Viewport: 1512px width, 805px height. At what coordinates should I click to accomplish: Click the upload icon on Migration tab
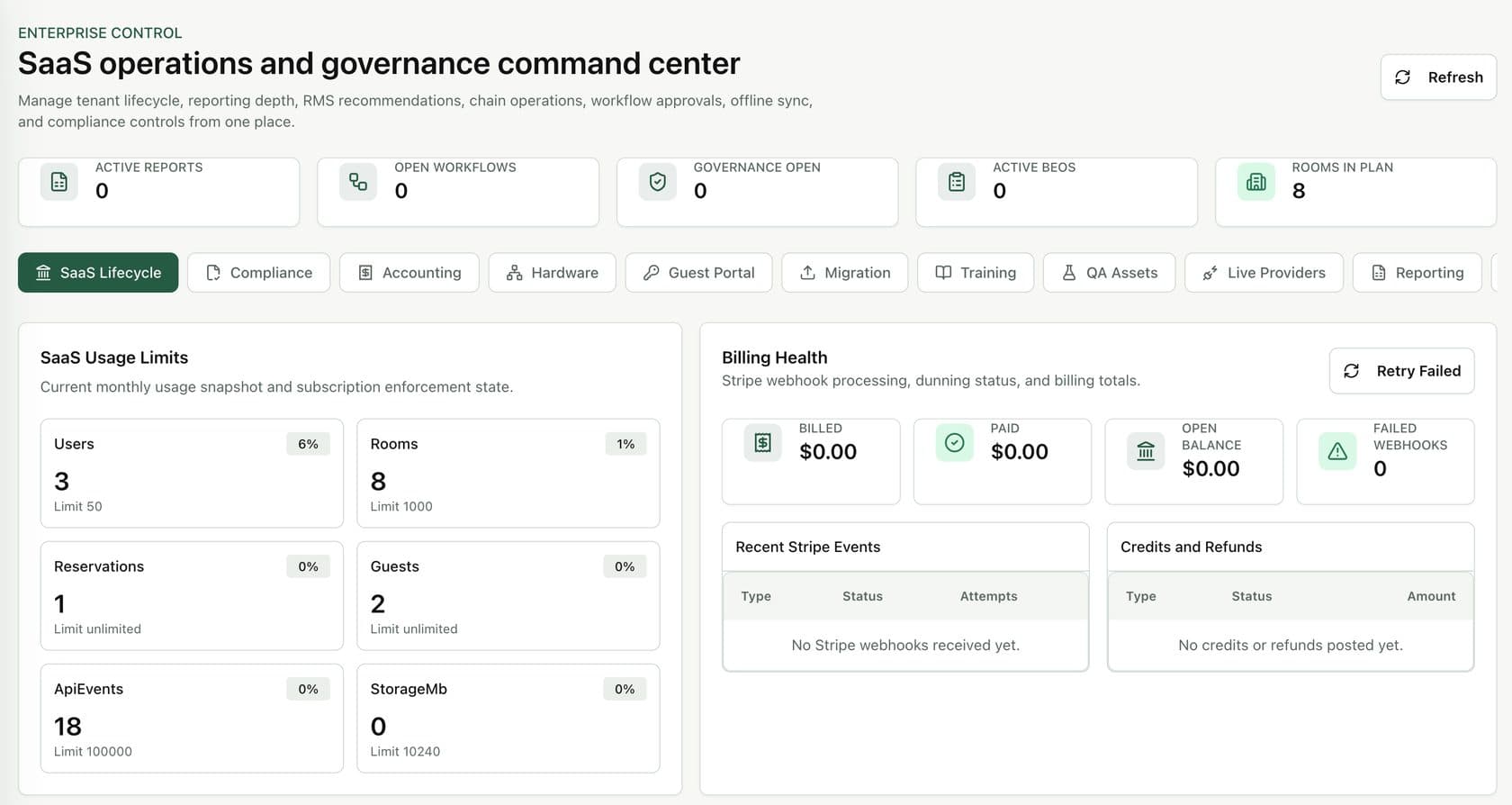pyautogui.click(x=808, y=273)
